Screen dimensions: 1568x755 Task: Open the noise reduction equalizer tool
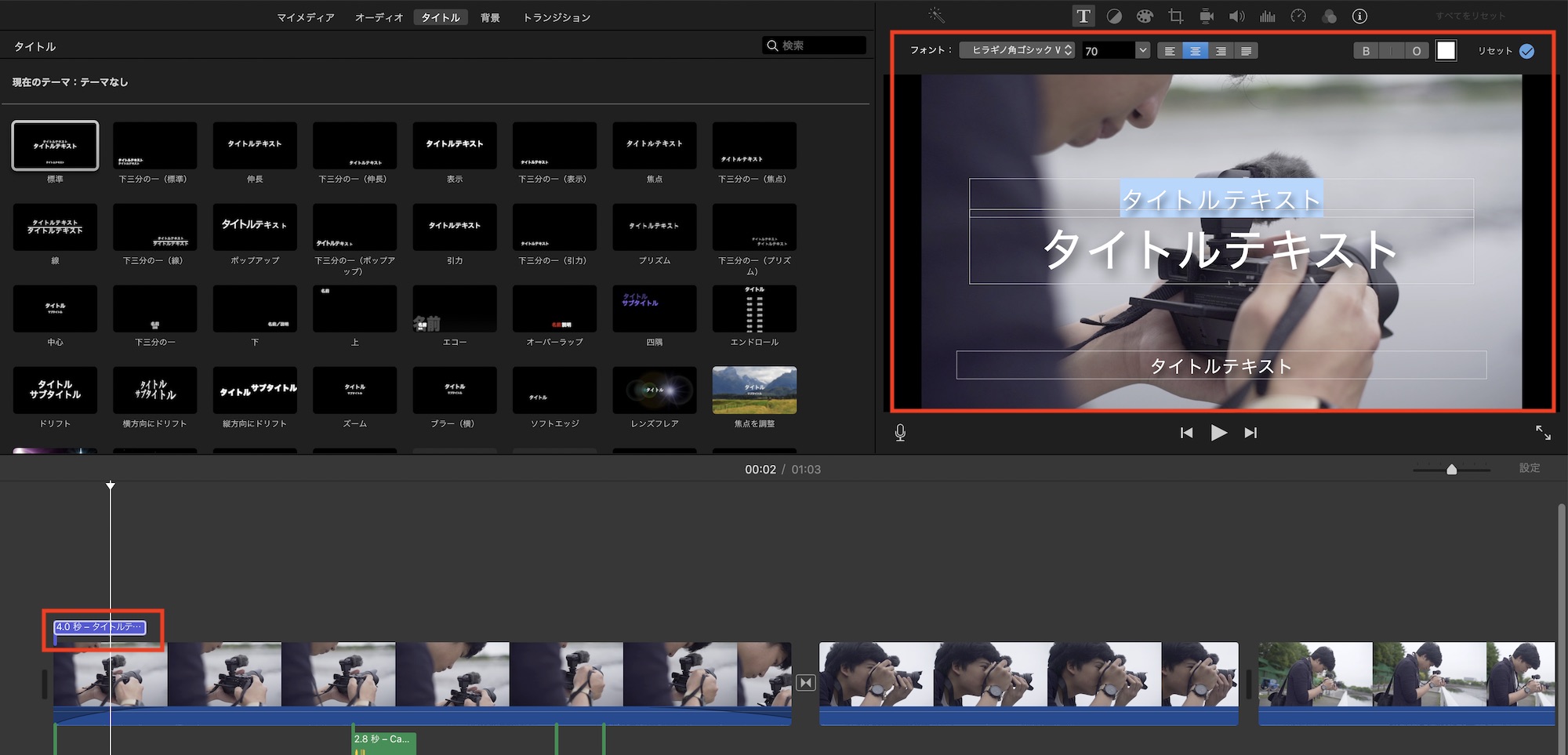pos(1267,16)
